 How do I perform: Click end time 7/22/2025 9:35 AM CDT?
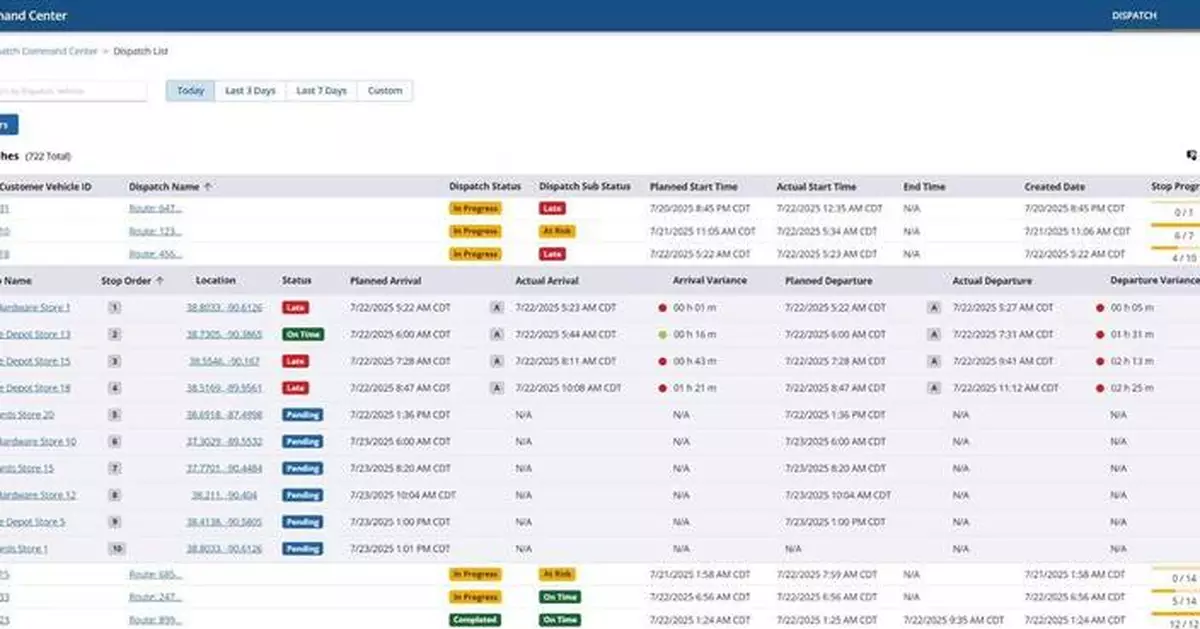tap(954, 620)
